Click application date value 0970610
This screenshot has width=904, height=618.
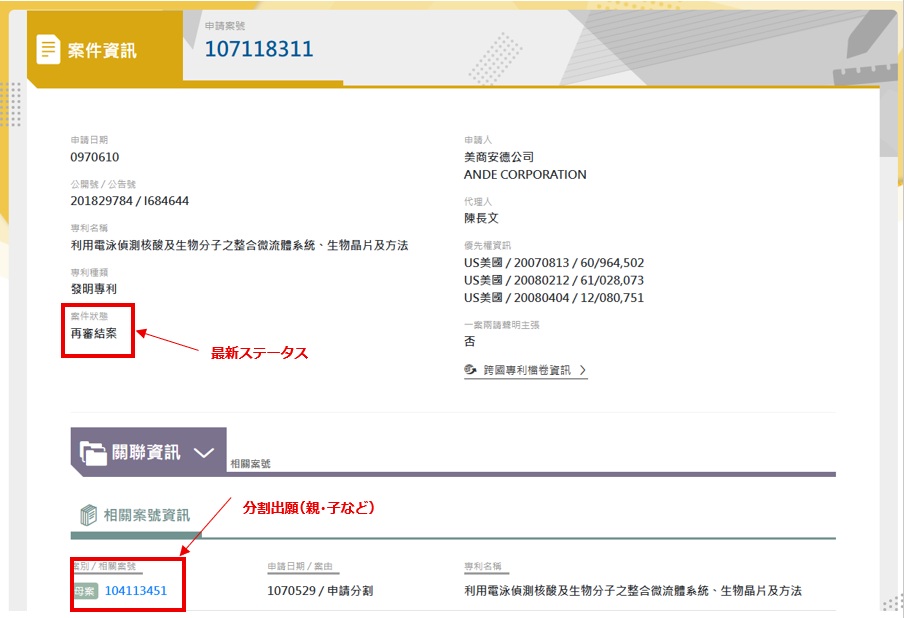click(95, 157)
